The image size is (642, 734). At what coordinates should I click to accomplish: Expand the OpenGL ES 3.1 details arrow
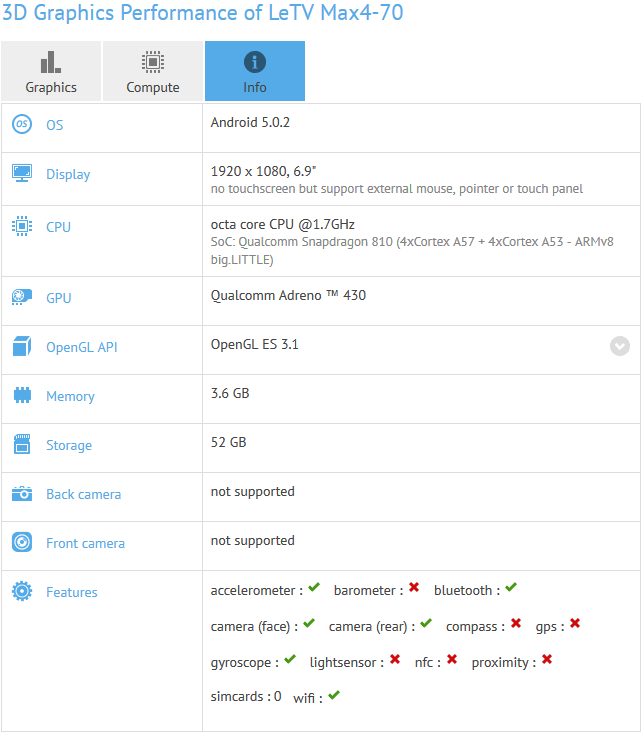[620, 346]
